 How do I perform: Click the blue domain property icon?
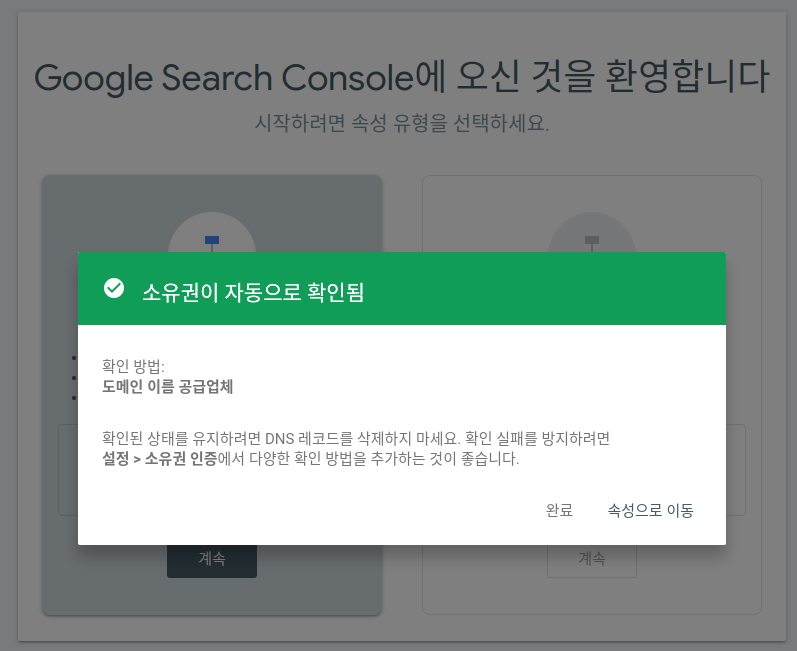[212, 240]
